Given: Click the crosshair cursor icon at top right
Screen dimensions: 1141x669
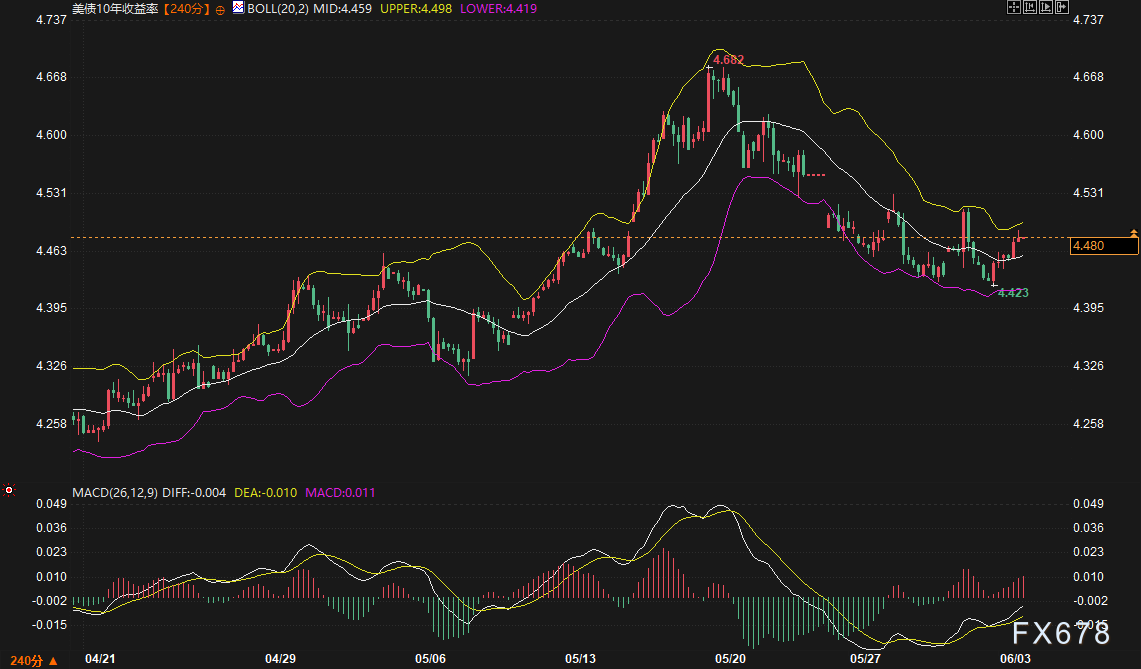Looking at the screenshot, I should (x=1014, y=7).
